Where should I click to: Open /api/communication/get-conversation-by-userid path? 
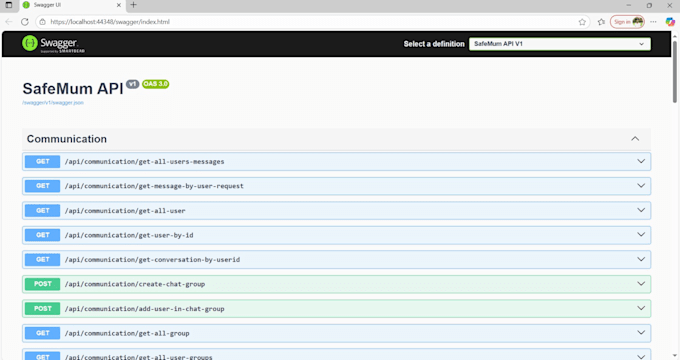click(x=152, y=259)
